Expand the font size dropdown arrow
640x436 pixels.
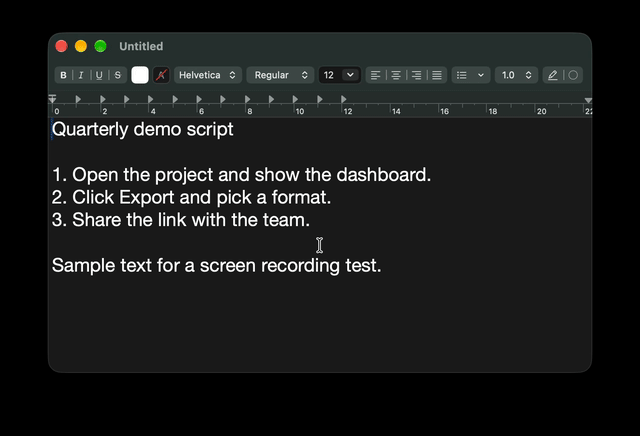click(x=350, y=75)
